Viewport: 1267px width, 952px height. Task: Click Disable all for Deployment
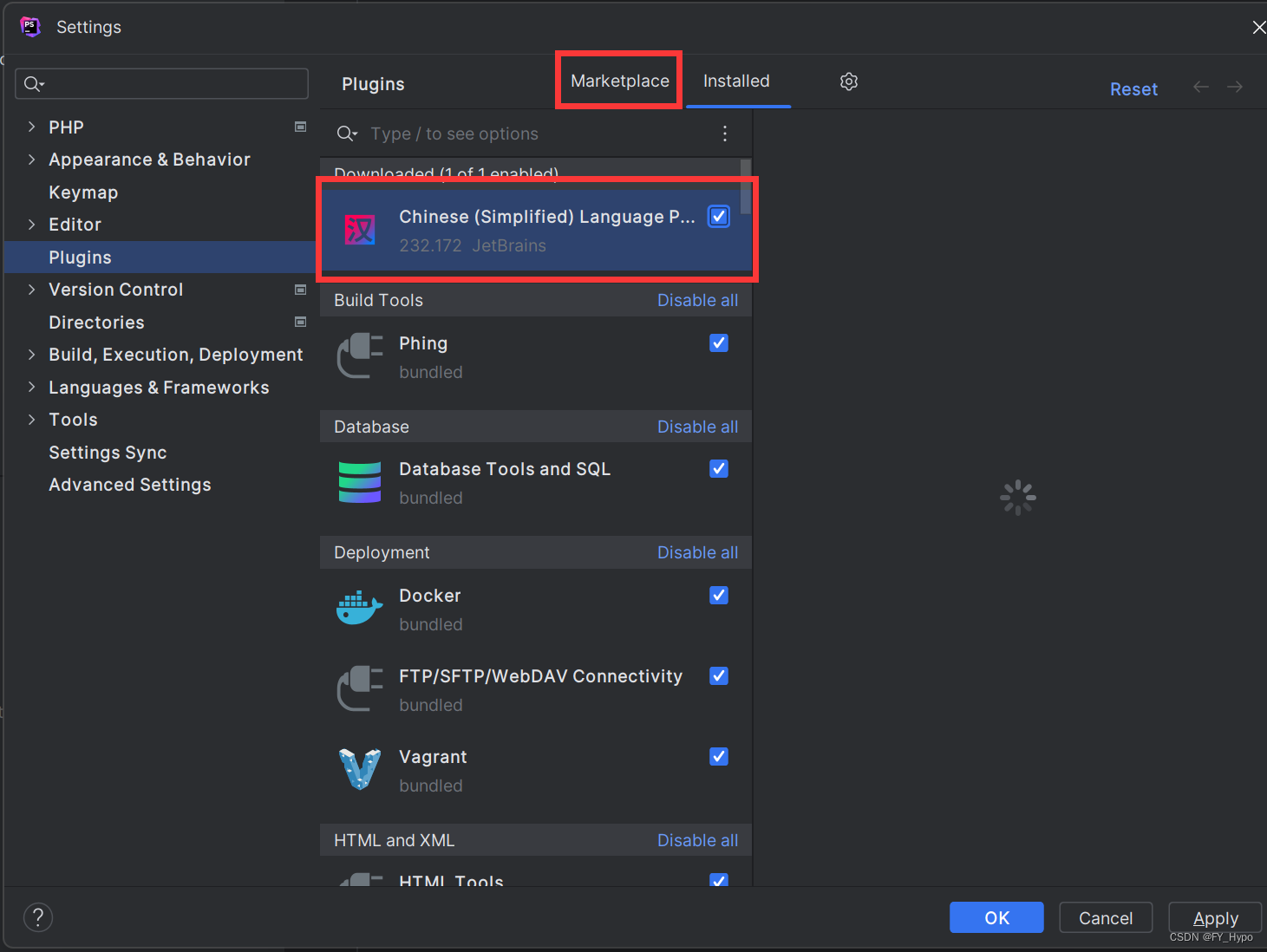click(697, 552)
